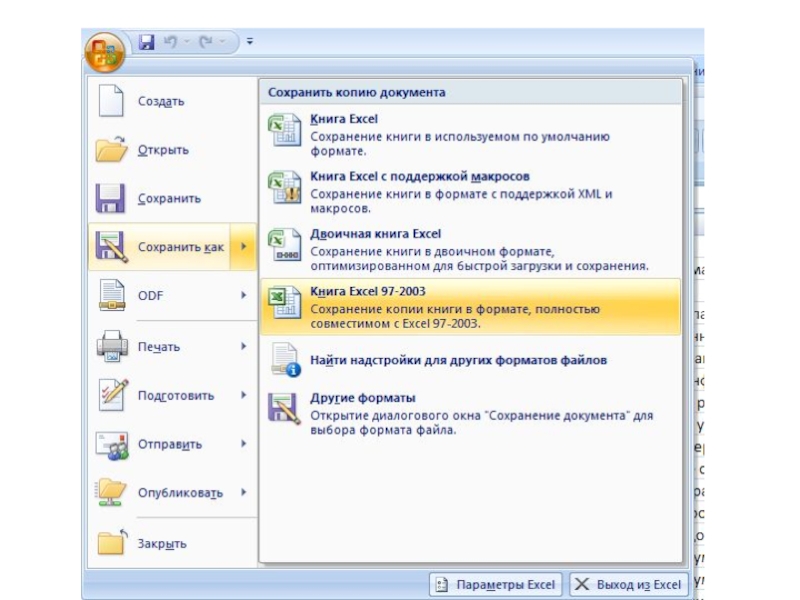Image resolution: width=800 pixels, height=600 pixels.
Task: Click the Печать menu label
Action: (159, 347)
